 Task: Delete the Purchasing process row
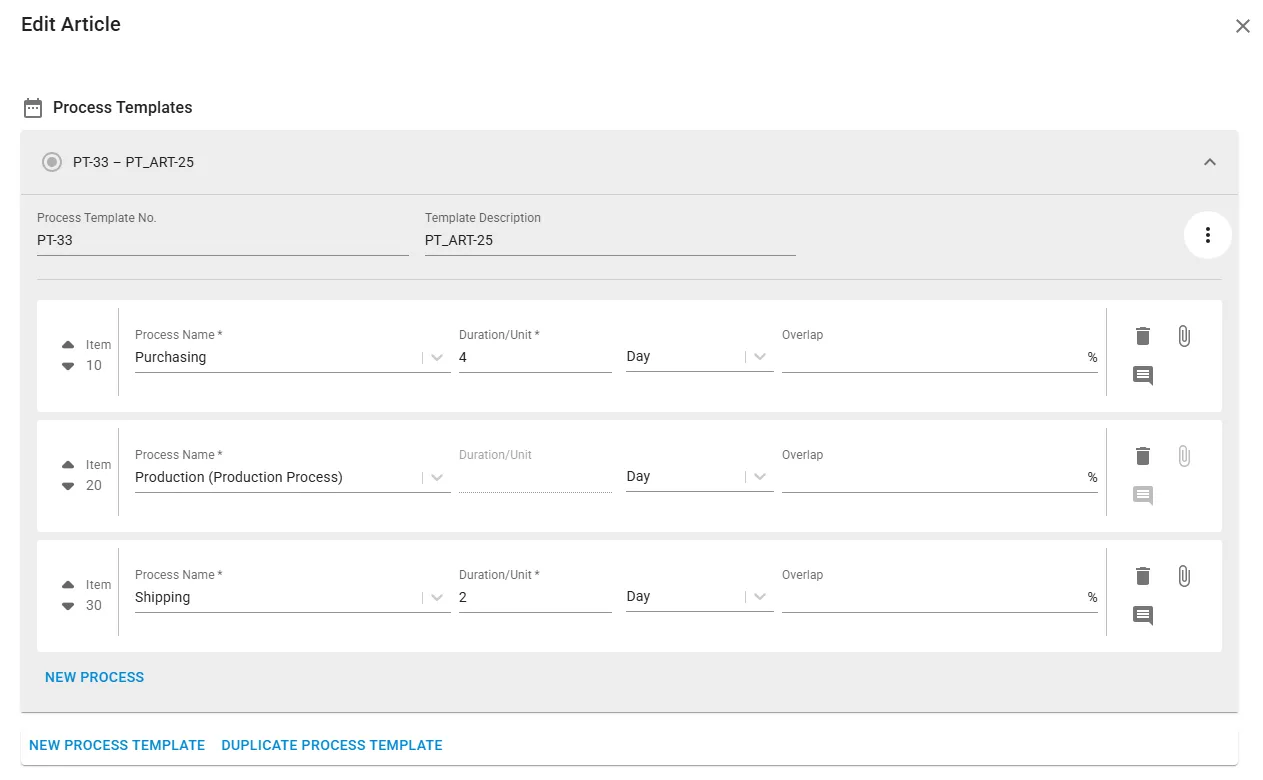tap(1143, 336)
